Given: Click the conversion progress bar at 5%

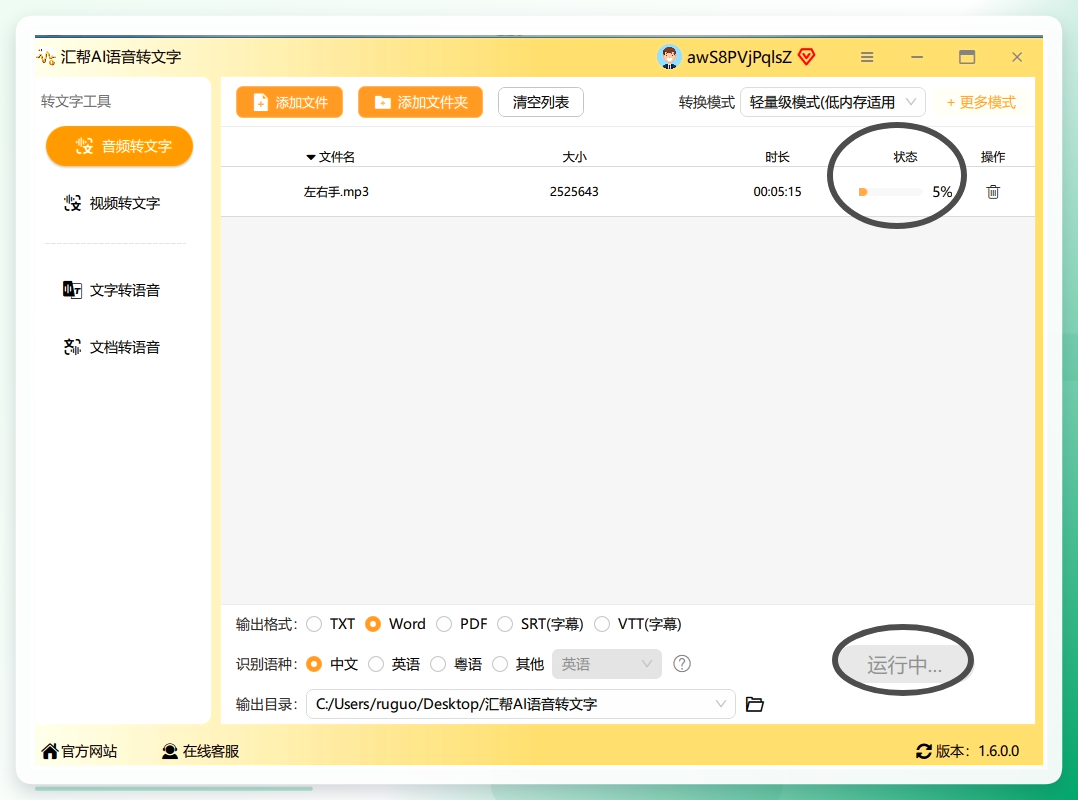Looking at the screenshot, I should pos(890,192).
